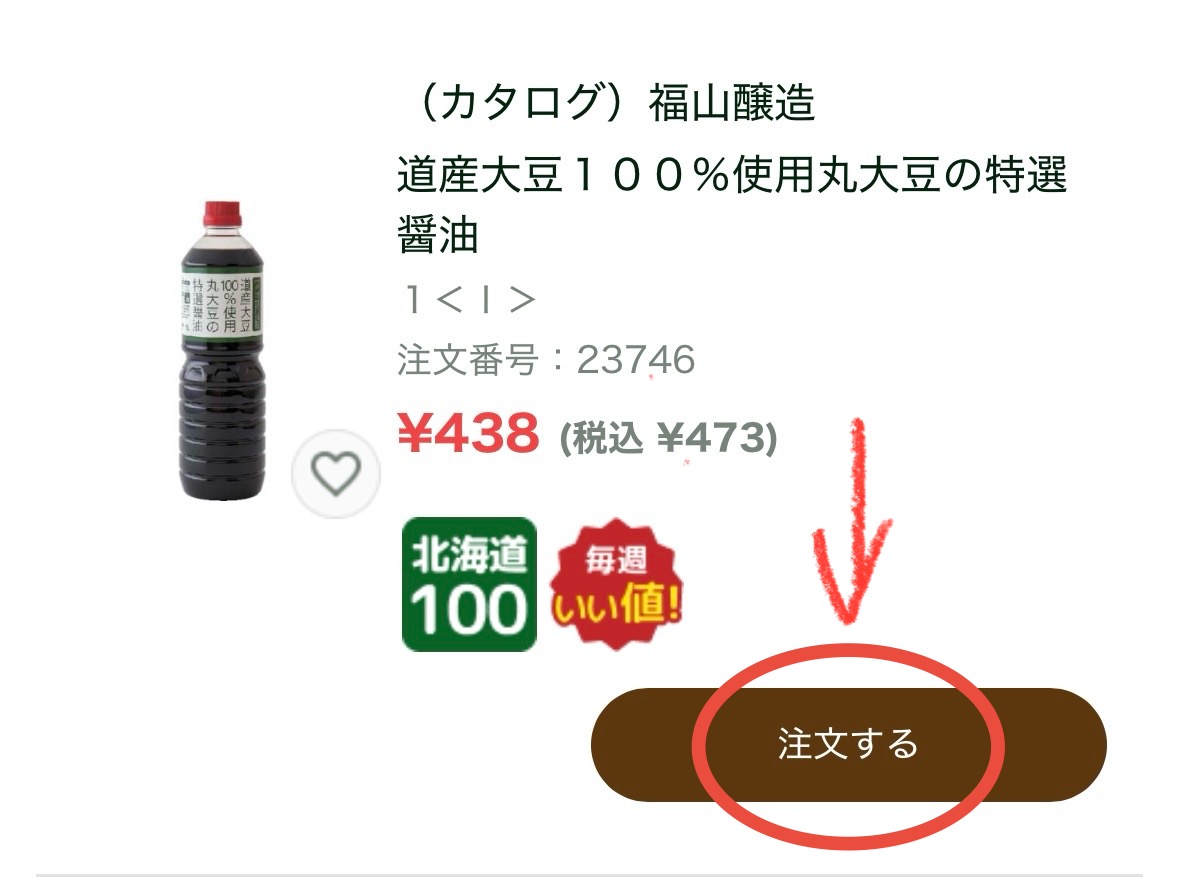The width and height of the screenshot is (1178, 894).
Task: Select the right chevron next to quantity
Action: [x=521, y=300]
